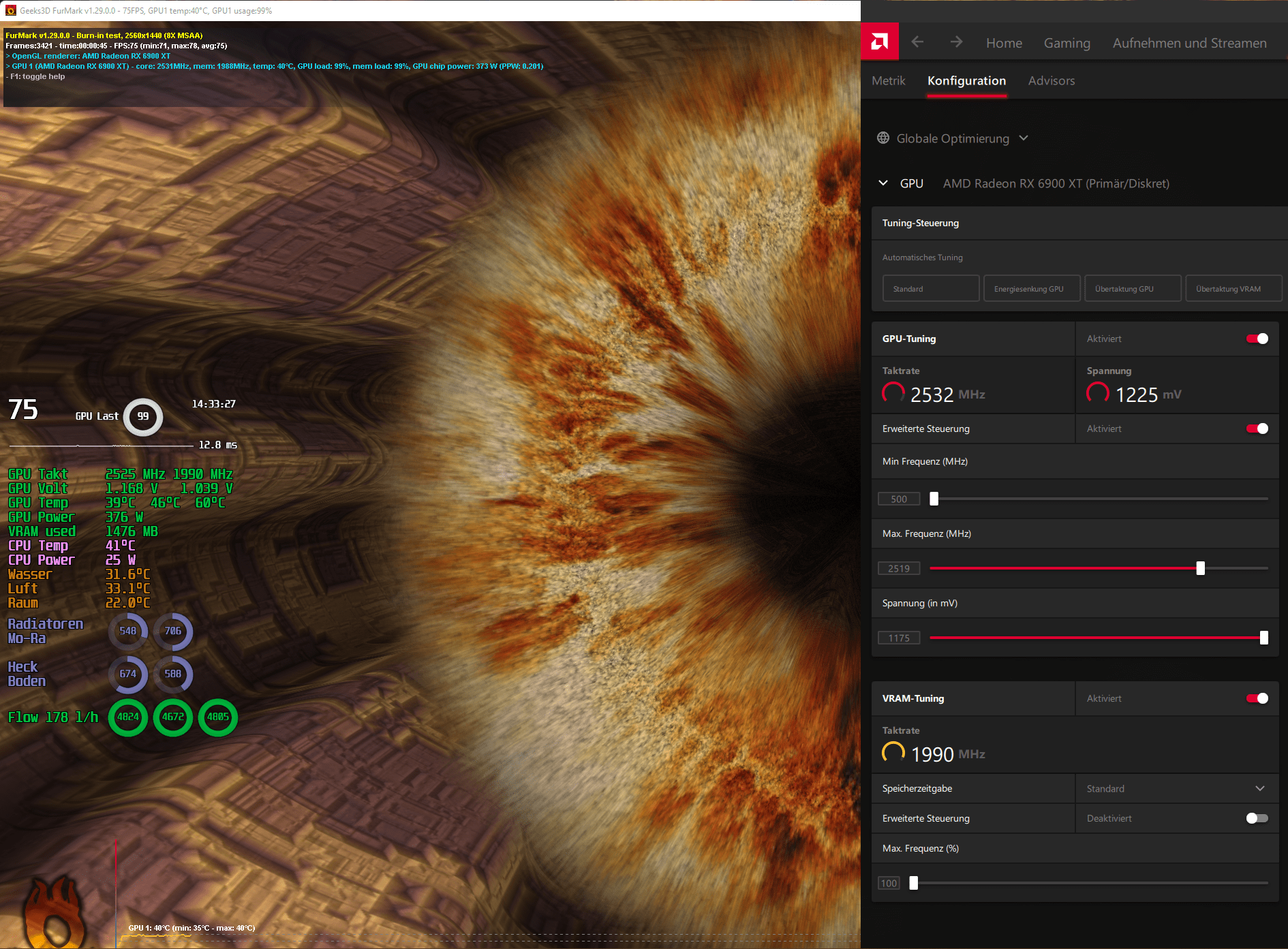Enable VRAM Erweiterte Steuerung toggle
Viewport: 1288px width, 949px height.
click(1257, 818)
